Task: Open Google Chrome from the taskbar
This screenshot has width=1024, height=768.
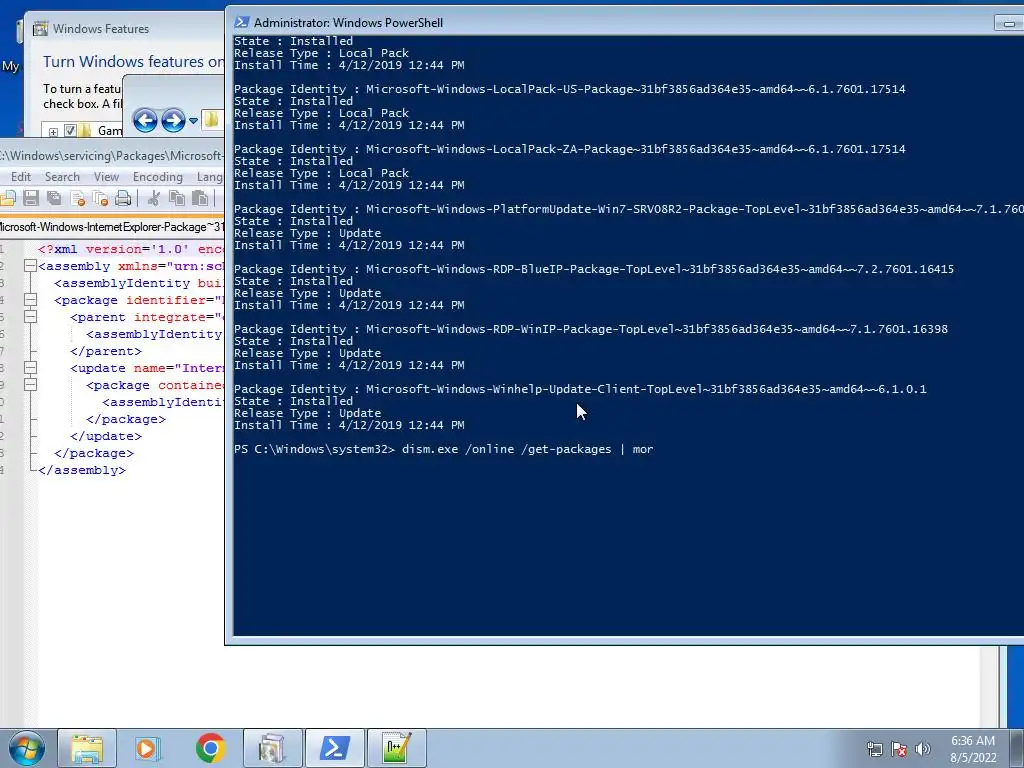Action: pyautogui.click(x=210, y=748)
